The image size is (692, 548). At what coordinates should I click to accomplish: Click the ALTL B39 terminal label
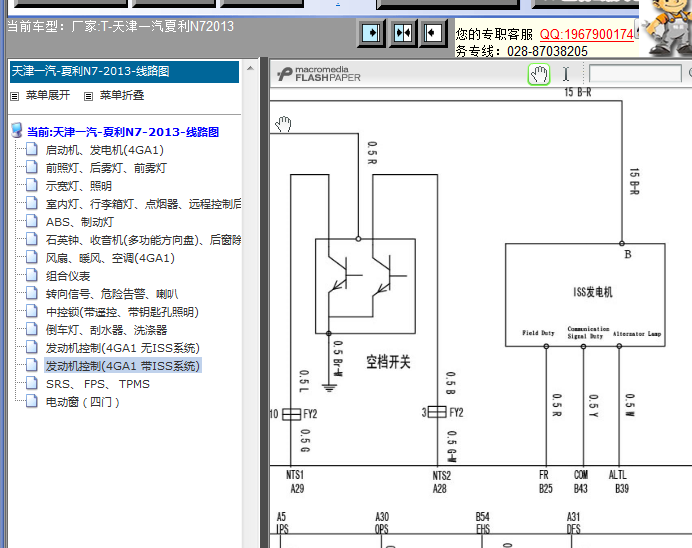click(x=619, y=481)
